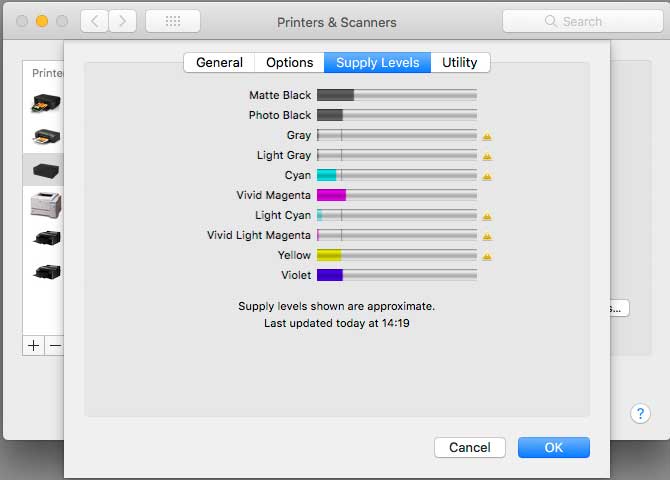The width and height of the screenshot is (670, 480).
Task: Show all preferences grid icon
Action: [173, 21]
